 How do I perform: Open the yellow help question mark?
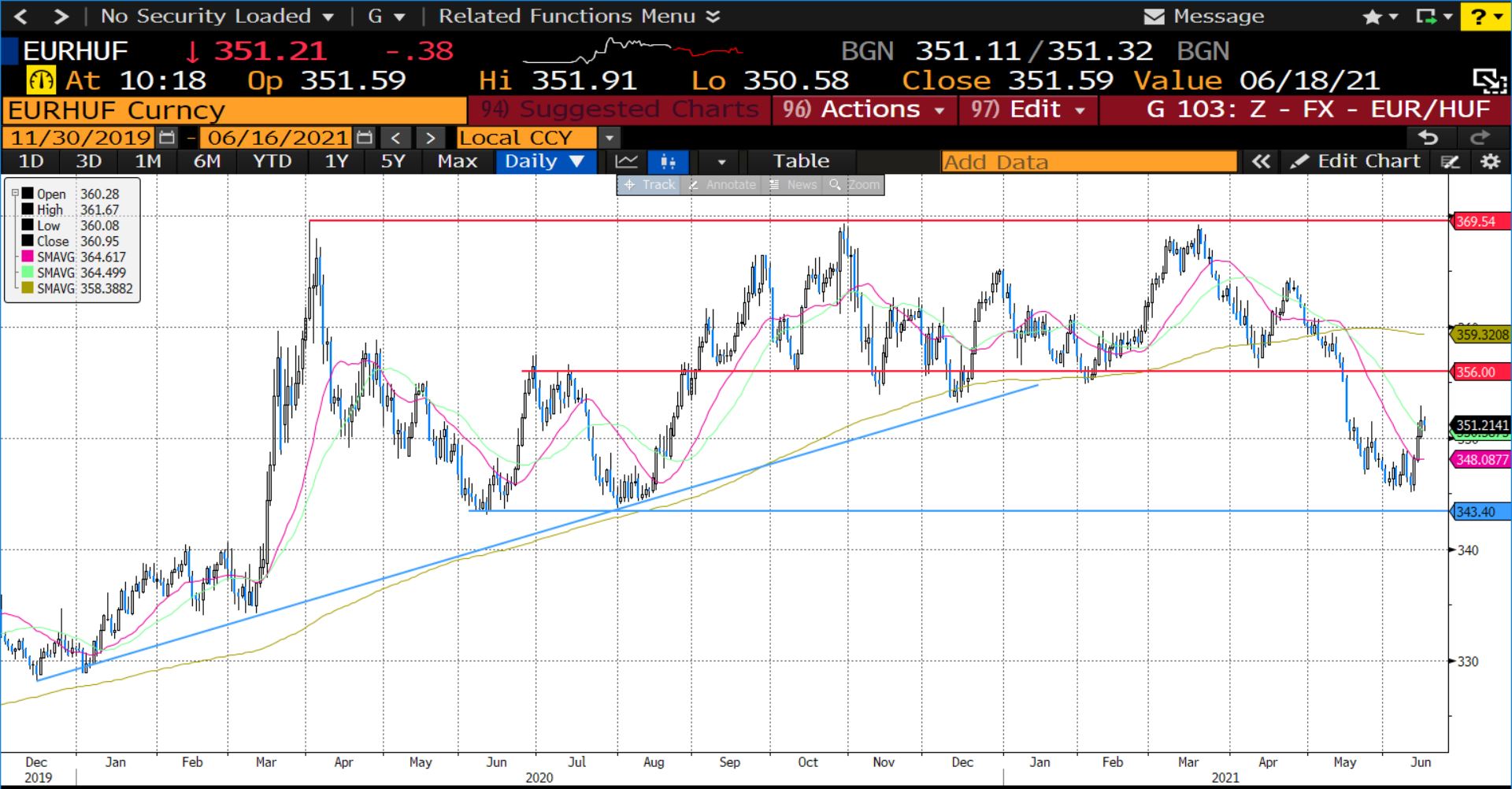point(1485,17)
